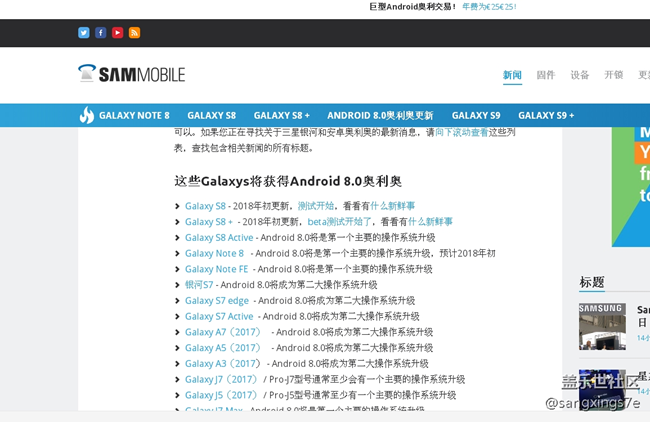
Task: Click the chevron bullet beside Galaxy J5 (2017)
Action: click(x=177, y=395)
